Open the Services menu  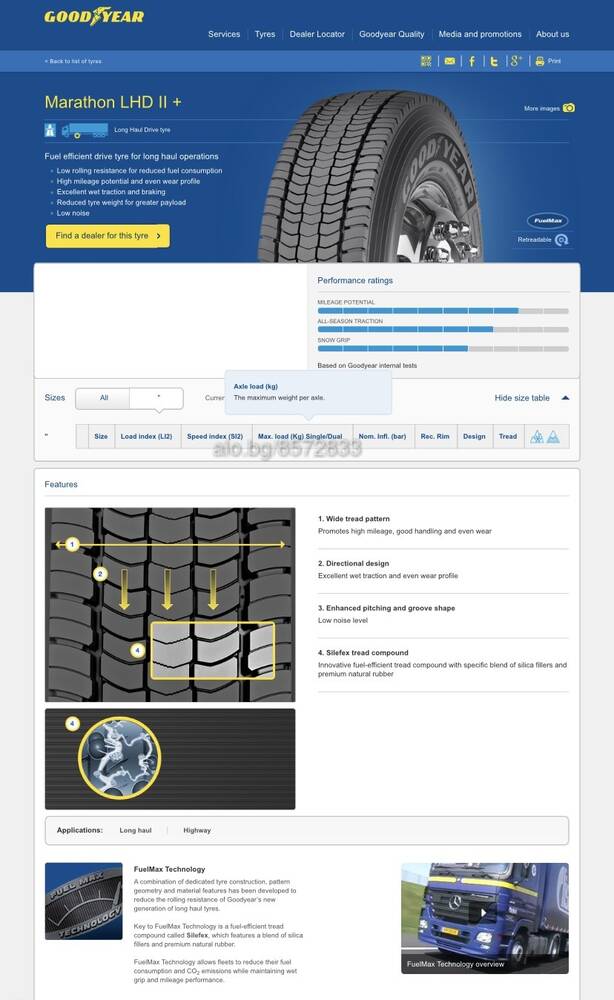click(x=224, y=34)
